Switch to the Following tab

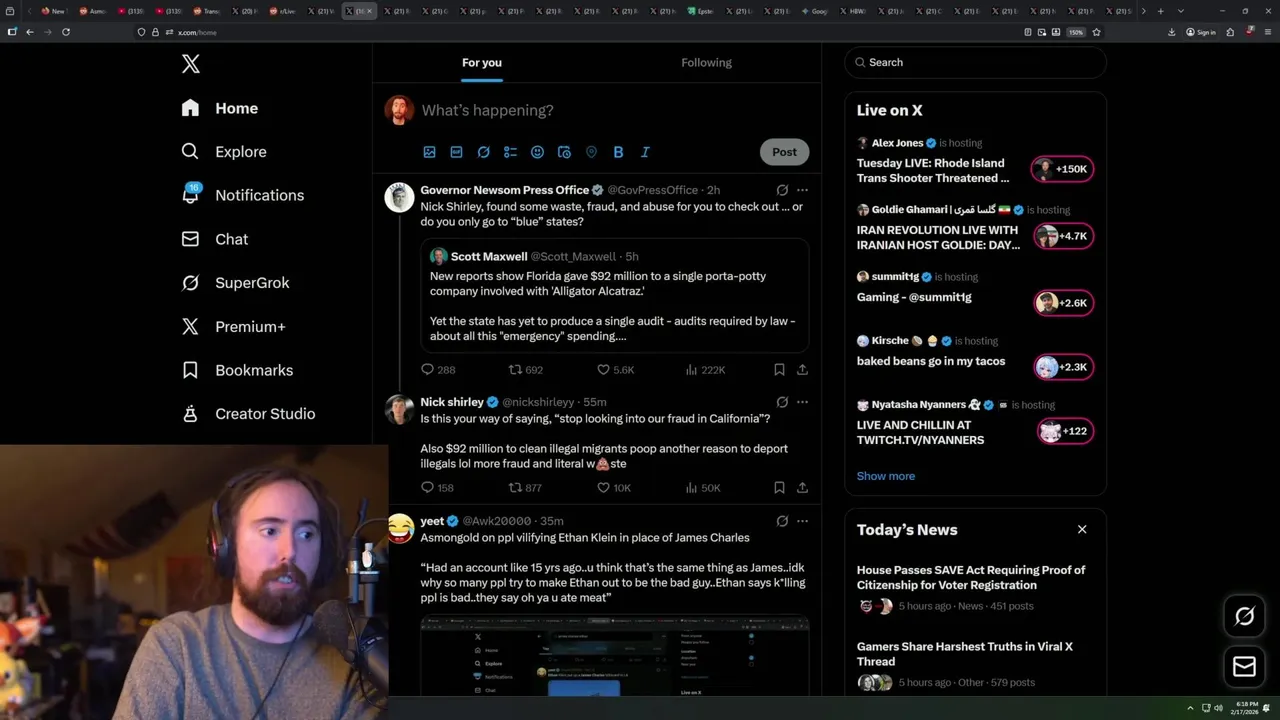pyautogui.click(x=706, y=62)
